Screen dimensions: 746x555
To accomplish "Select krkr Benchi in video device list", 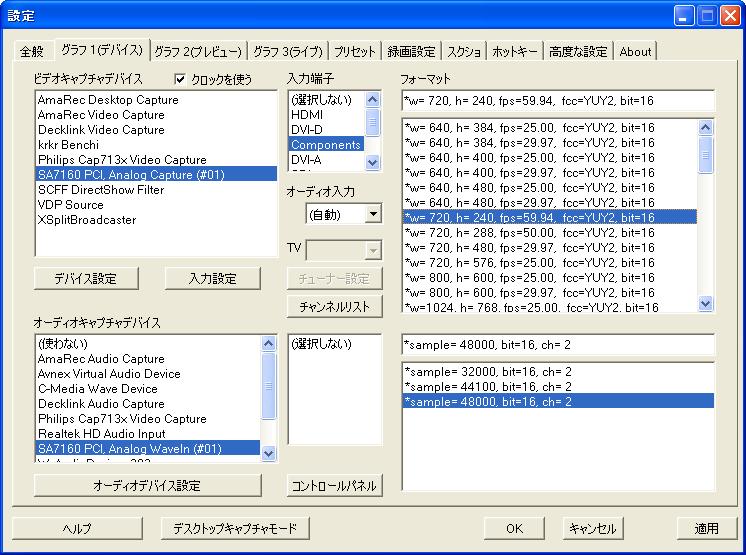I will (x=156, y=145).
